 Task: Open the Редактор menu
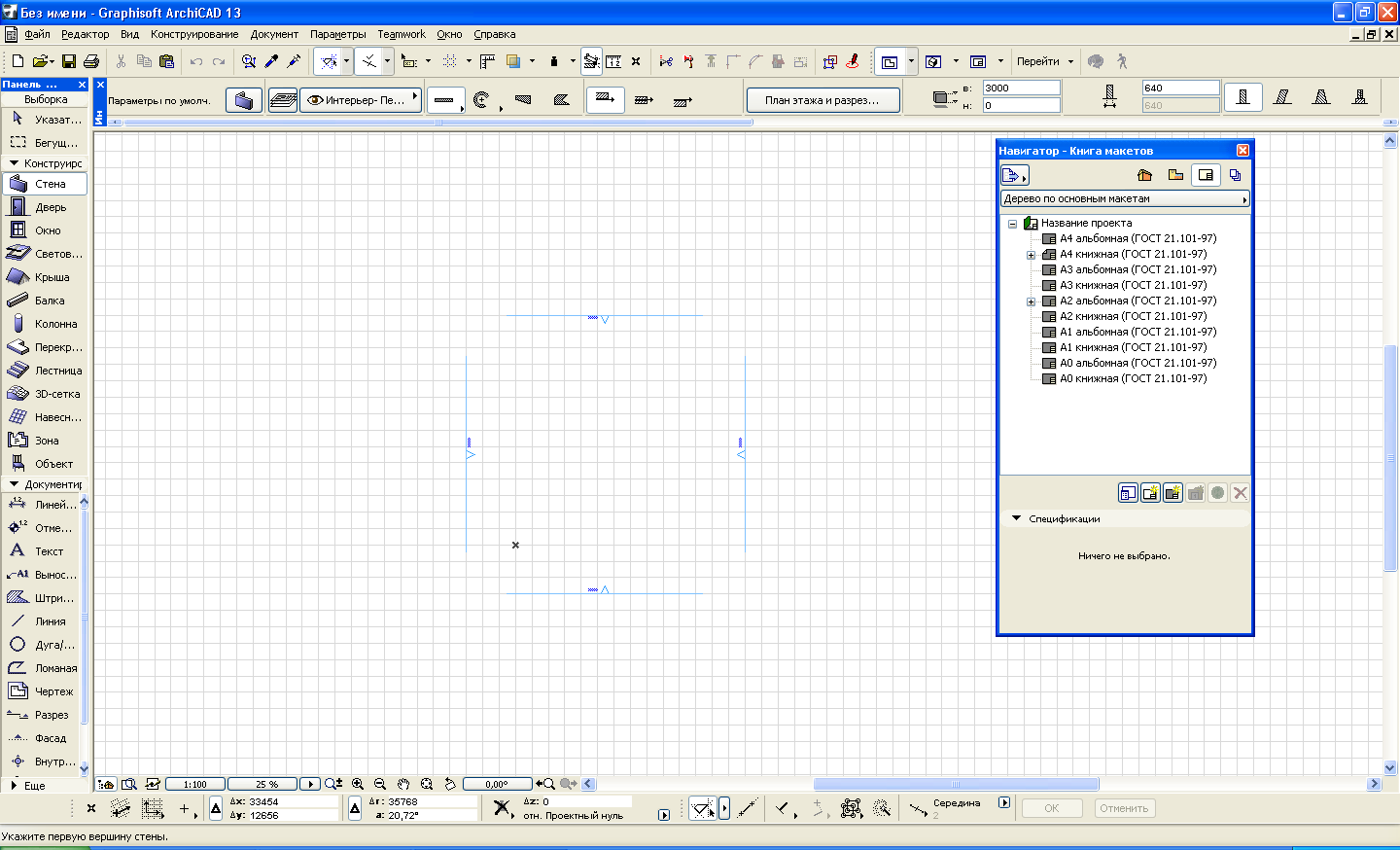tap(85, 34)
